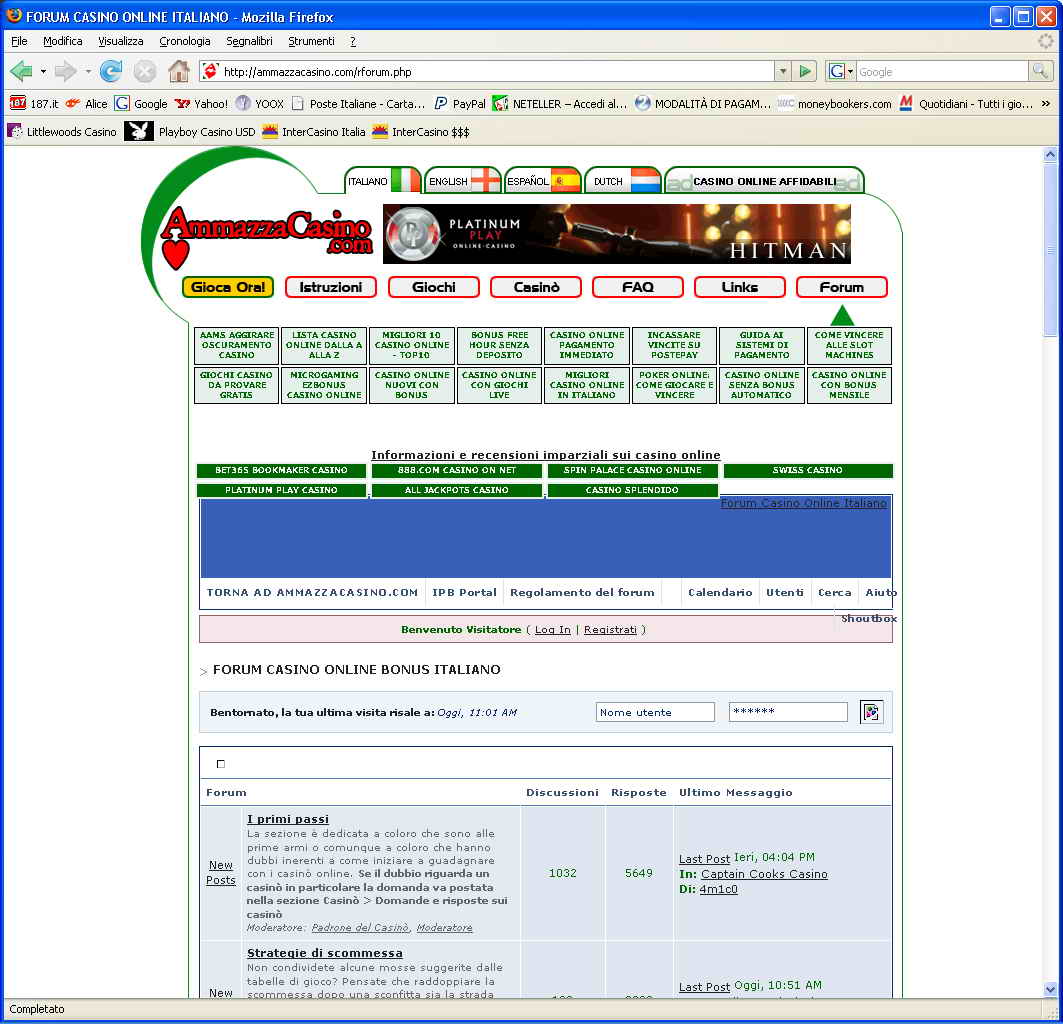The width and height of the screenshot is (1063, 1024).
Task: Open the I primi passi forum
Action: (x=287, y=819)
